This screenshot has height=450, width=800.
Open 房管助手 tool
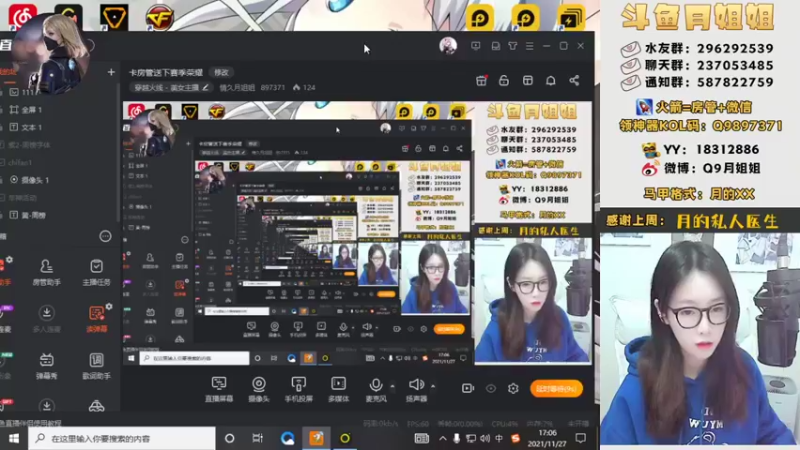(x=46, y=271)
